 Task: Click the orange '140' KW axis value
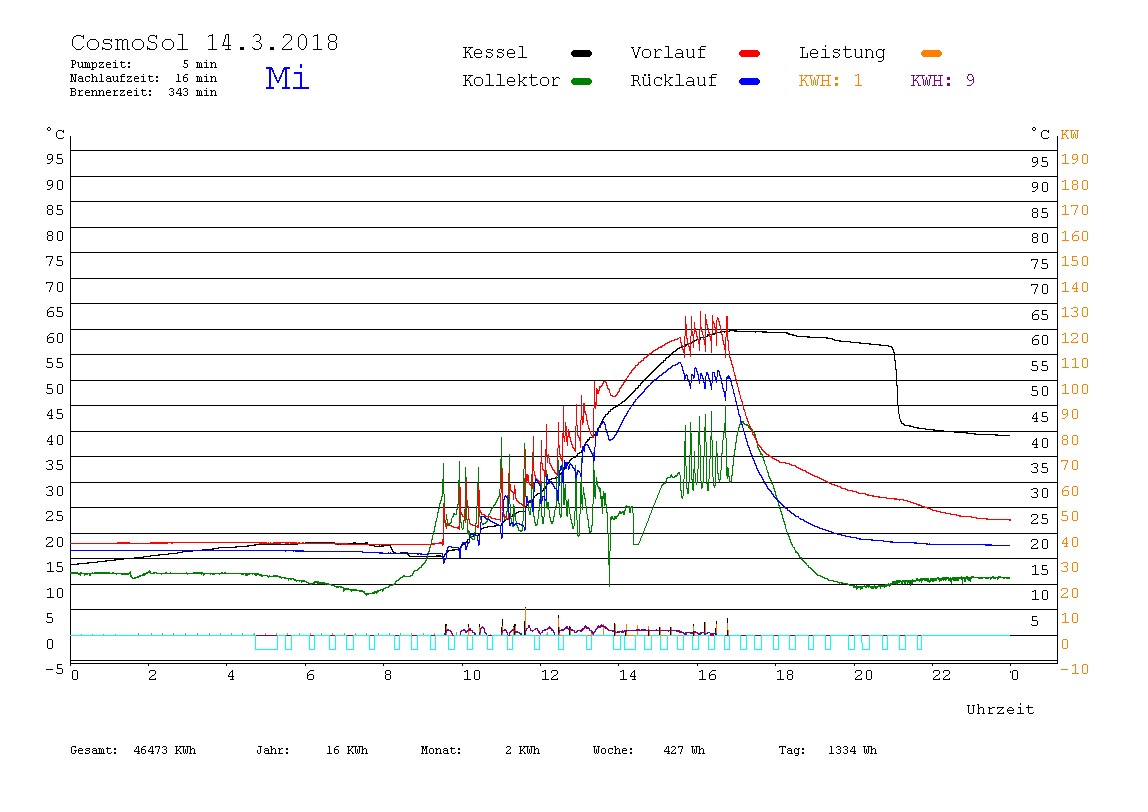pyautogui.click(x=1075, y=287)
